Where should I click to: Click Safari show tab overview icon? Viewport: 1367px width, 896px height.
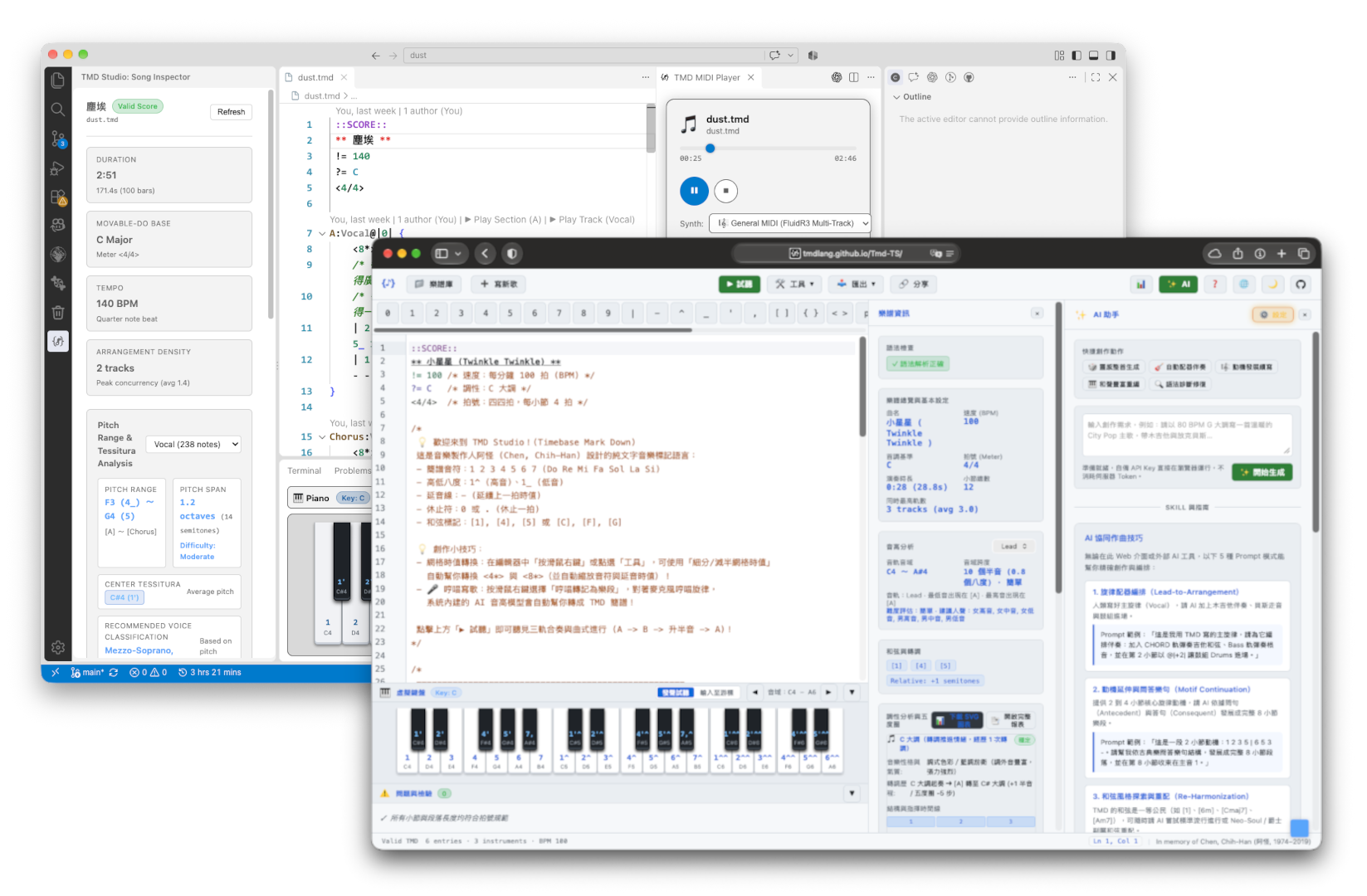coord(1303,253)
